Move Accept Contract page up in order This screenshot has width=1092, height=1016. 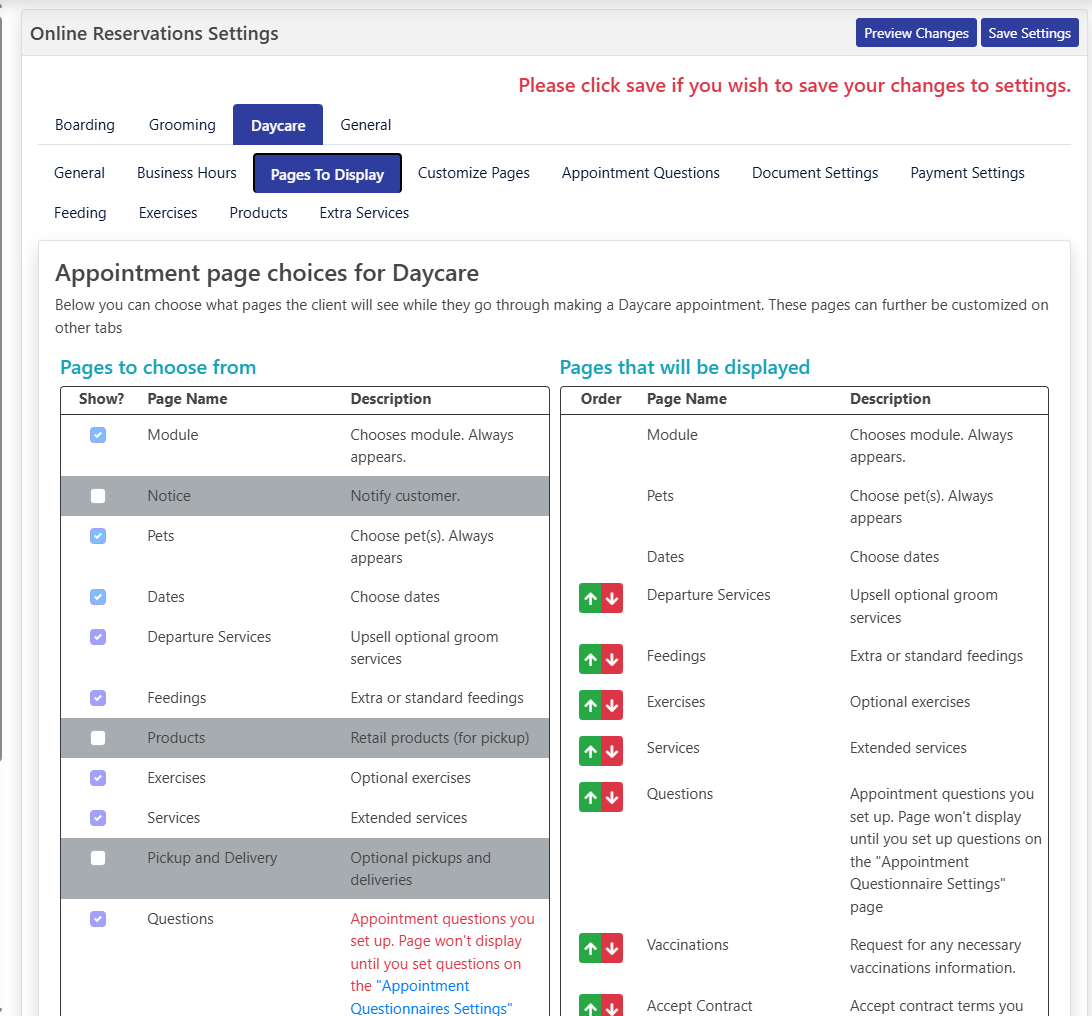(x=590, y=1006)
